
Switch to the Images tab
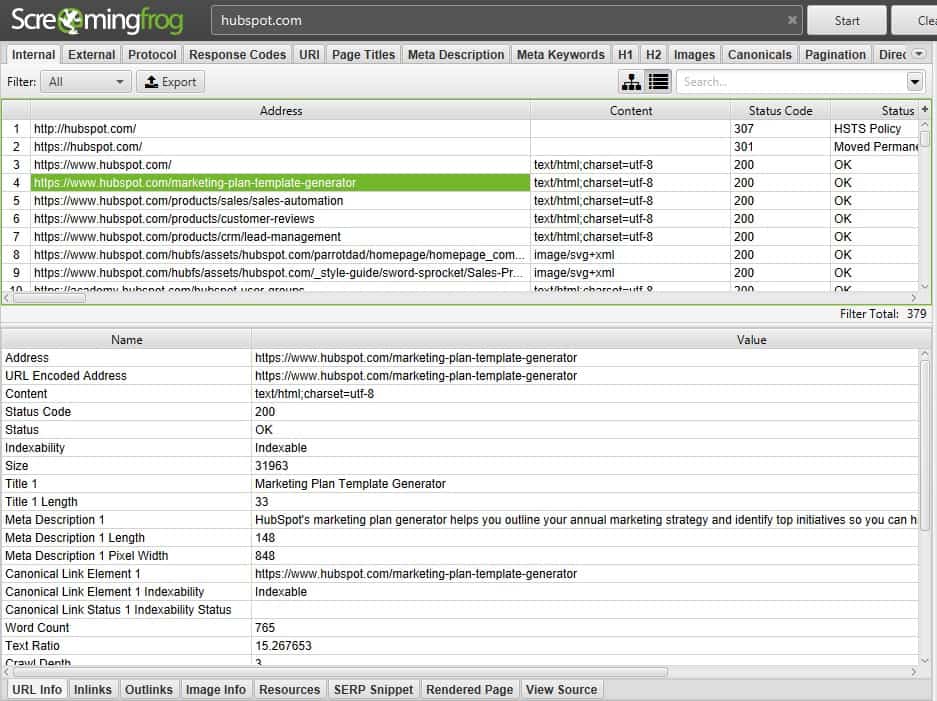[694, 54]
